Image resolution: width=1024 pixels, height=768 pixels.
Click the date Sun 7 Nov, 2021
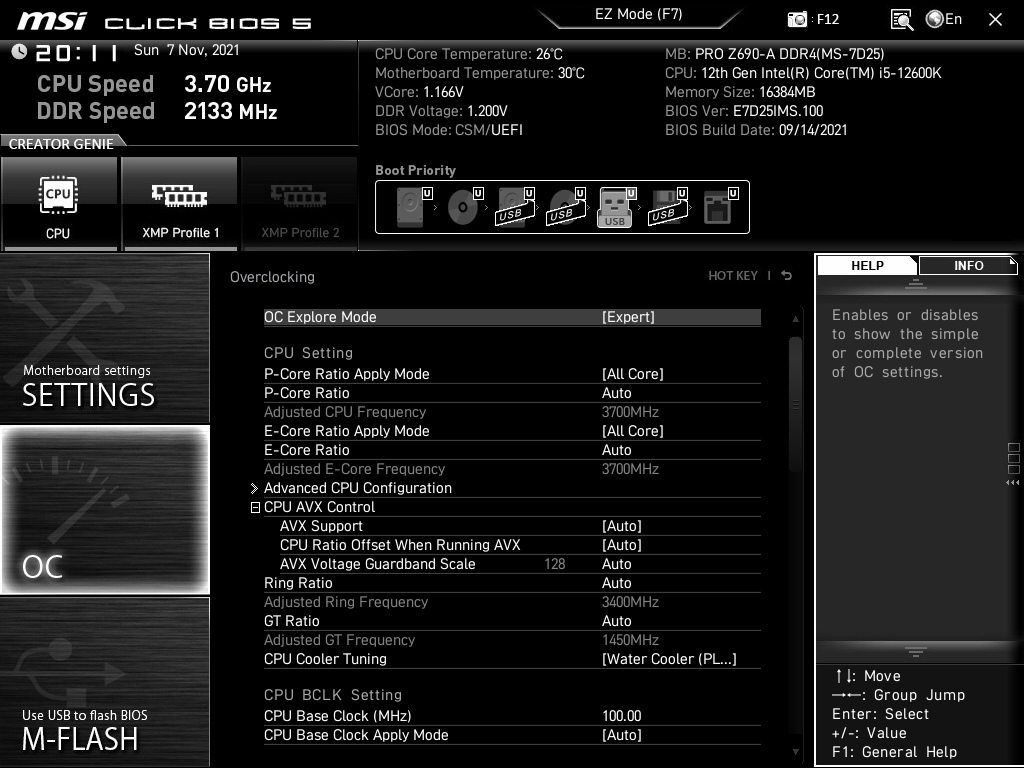187,50
